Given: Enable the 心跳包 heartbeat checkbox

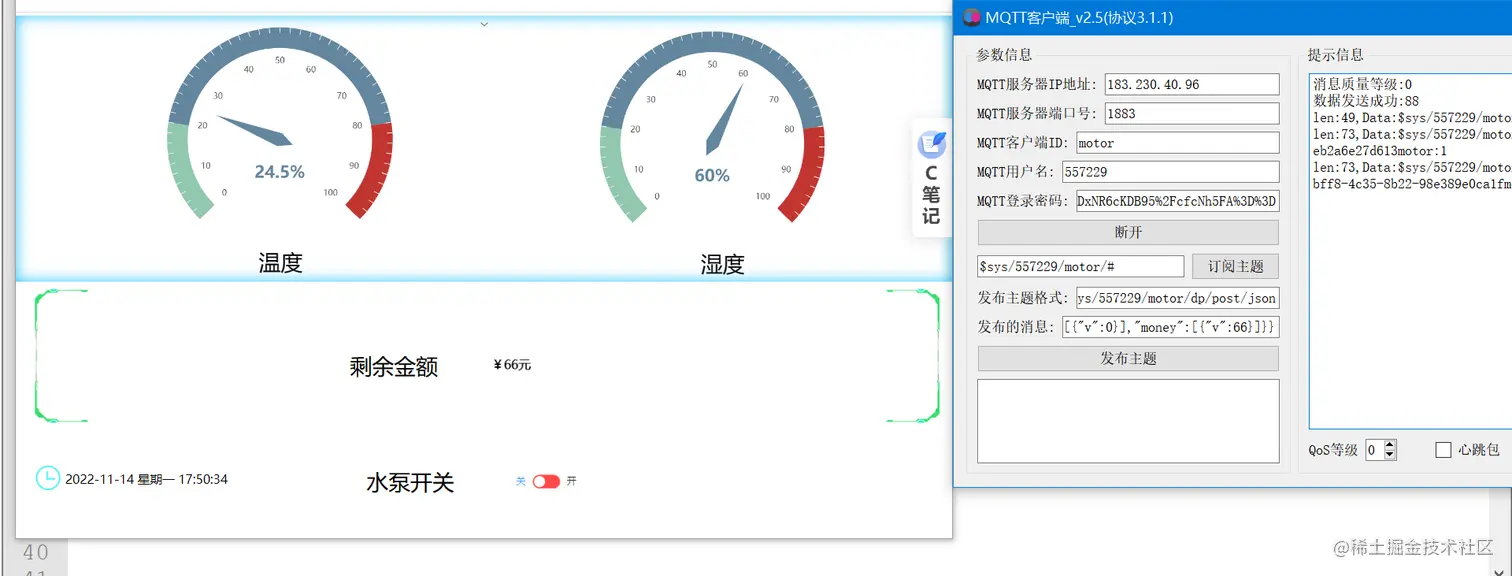Looking at the screenshot, I should [1443, 450].
